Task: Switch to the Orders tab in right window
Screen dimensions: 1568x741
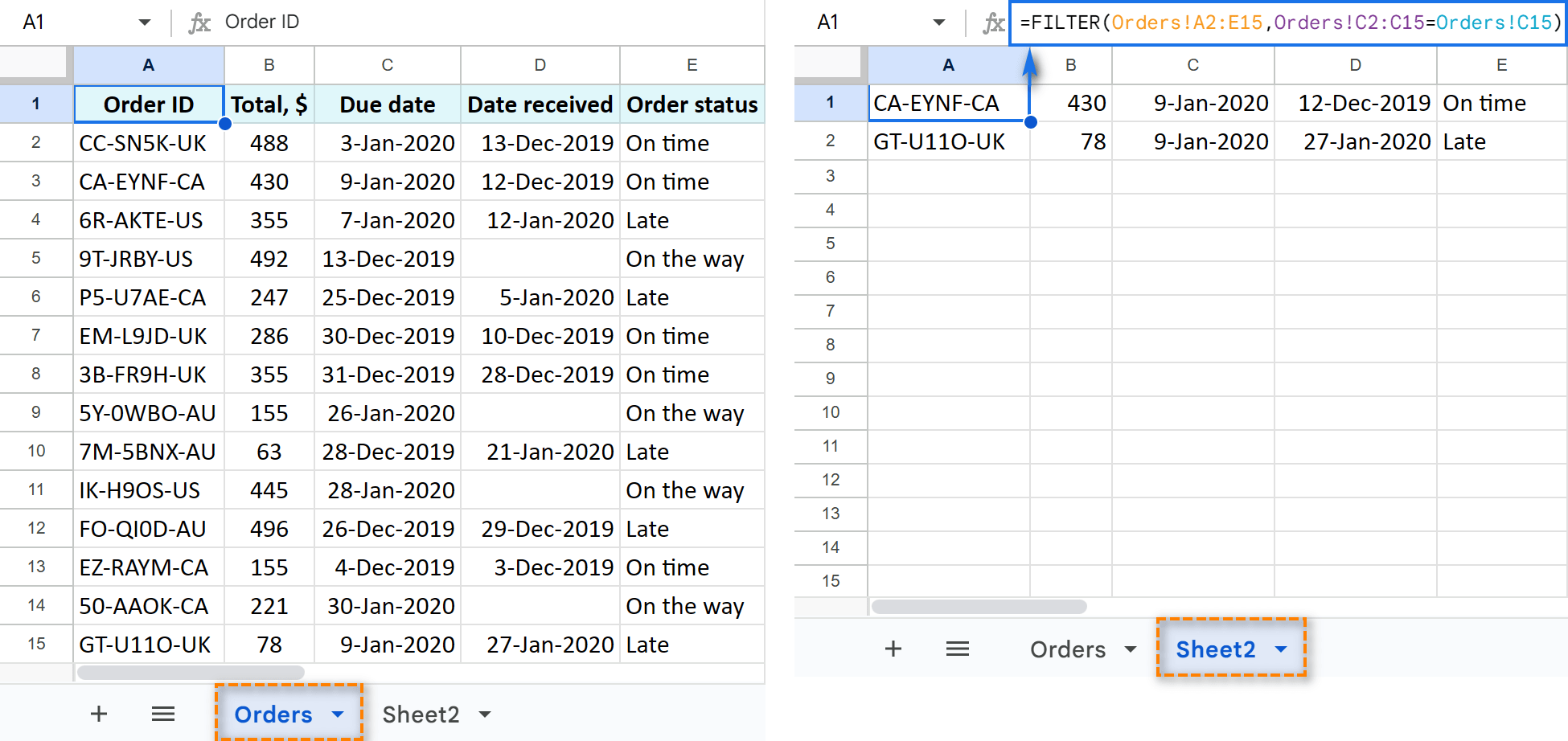Action: click(x=1068, y=649)
